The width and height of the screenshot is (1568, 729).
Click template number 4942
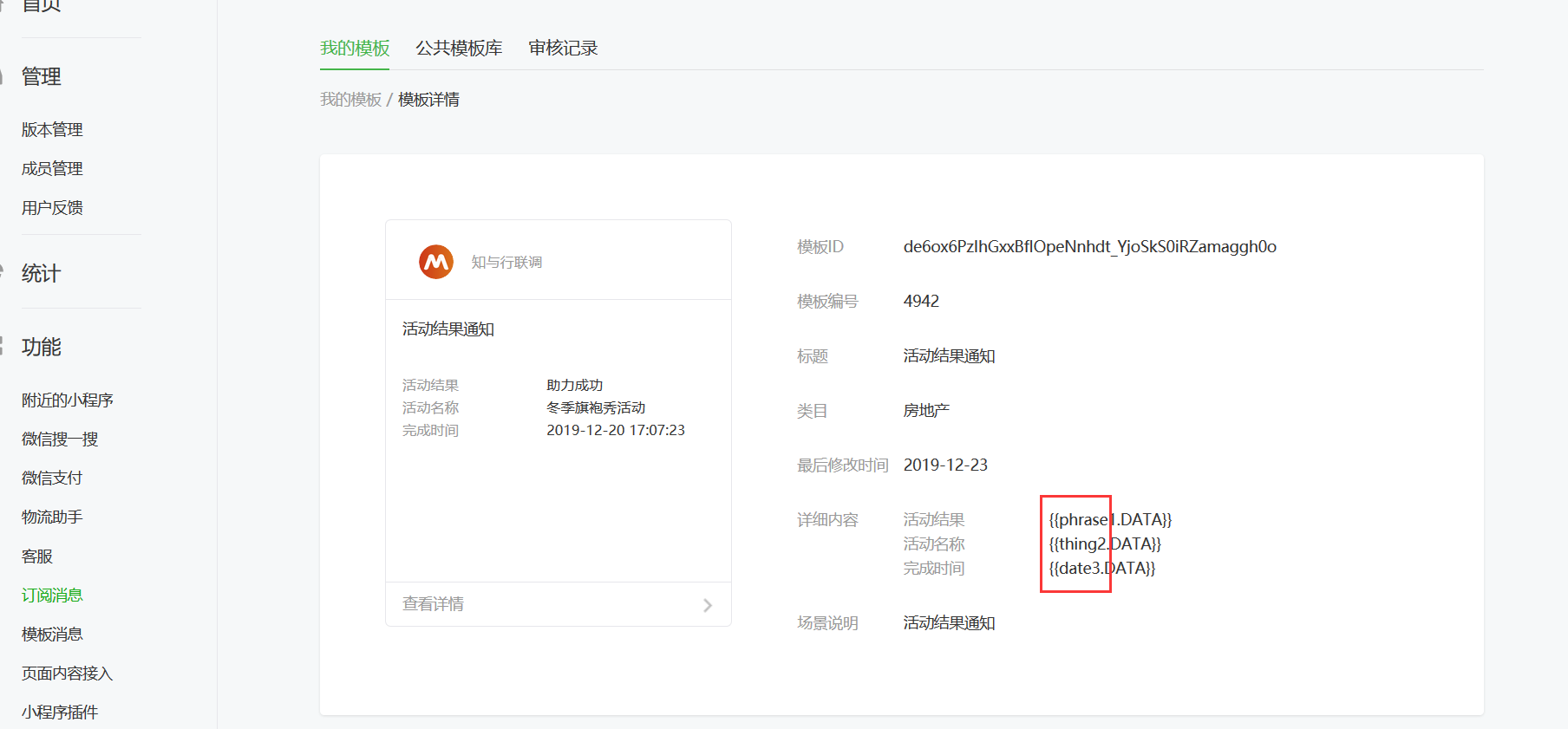pyautogui.click(x=921, y=301)
